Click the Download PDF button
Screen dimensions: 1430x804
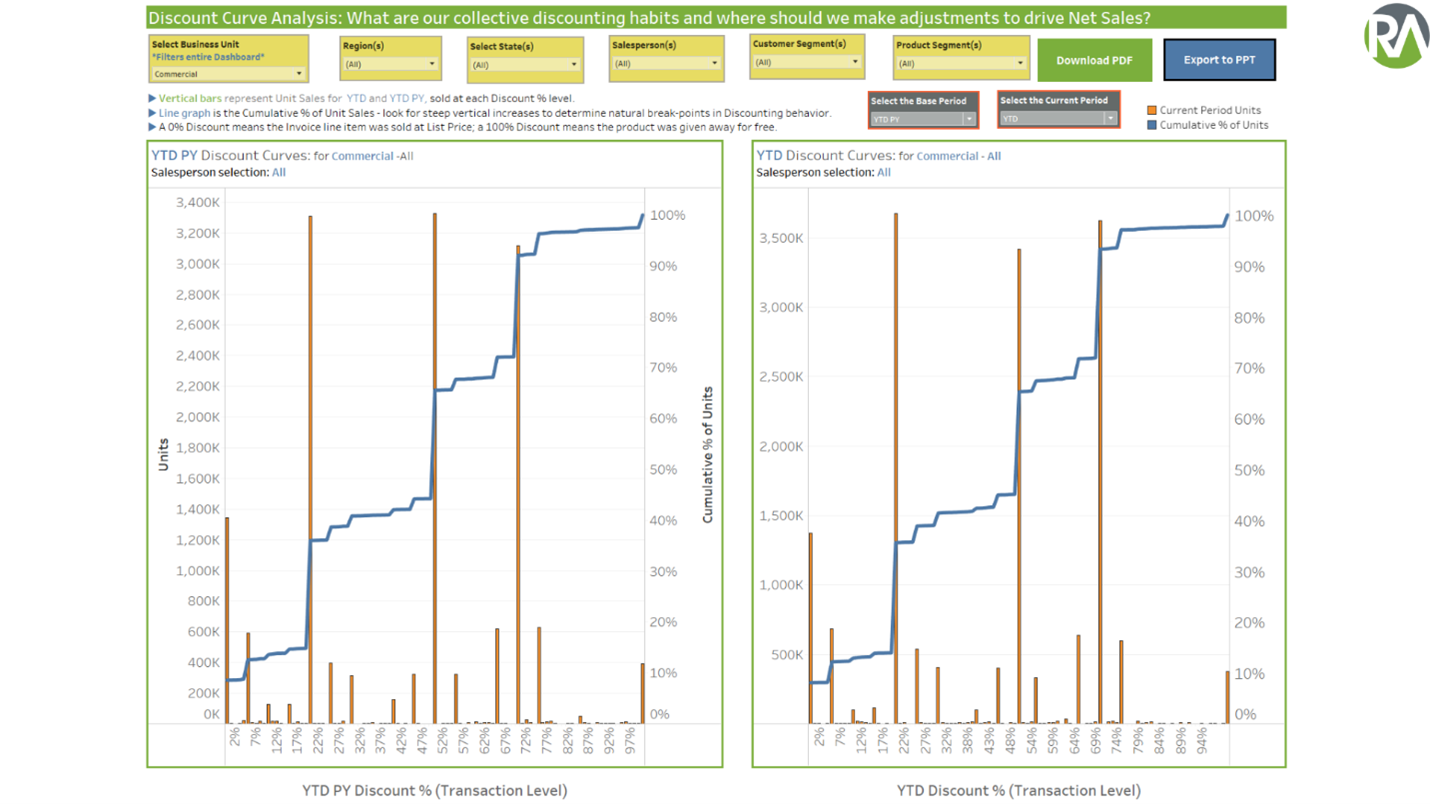tap(1094, 60)
